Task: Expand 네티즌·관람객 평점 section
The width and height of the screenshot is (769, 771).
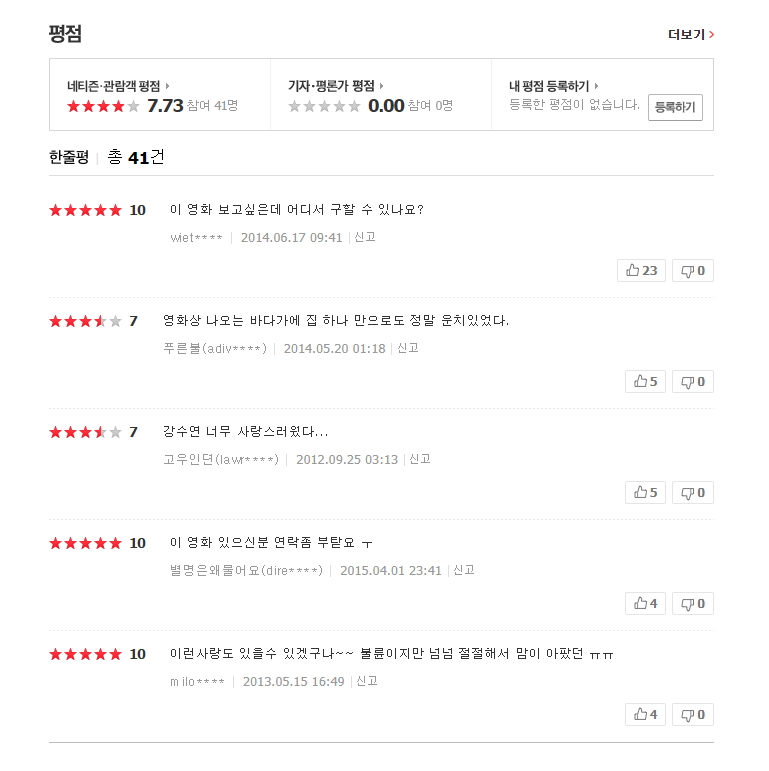Action: tap(118, 86)
